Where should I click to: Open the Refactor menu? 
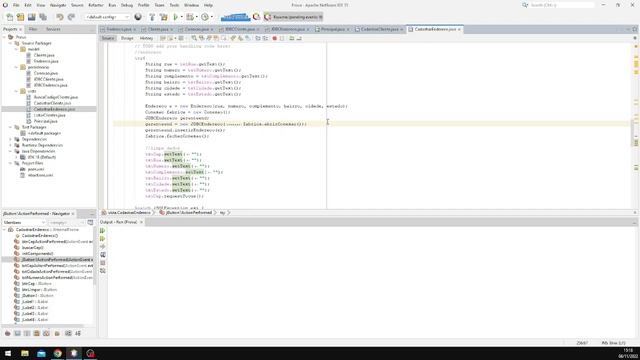(x=96, y=5)
